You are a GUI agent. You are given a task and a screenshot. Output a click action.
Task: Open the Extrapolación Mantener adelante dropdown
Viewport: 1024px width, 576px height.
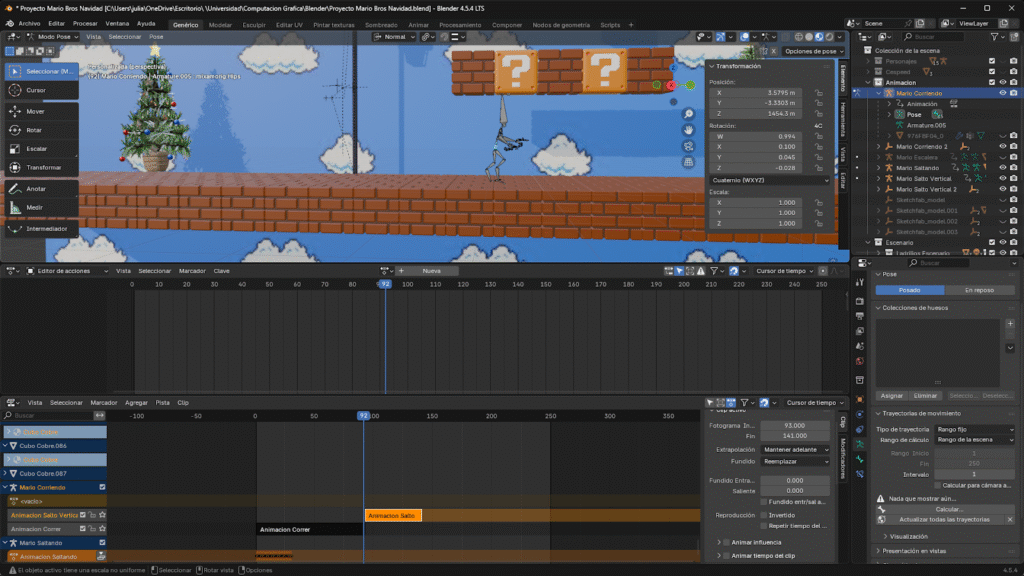coord(795,450)
